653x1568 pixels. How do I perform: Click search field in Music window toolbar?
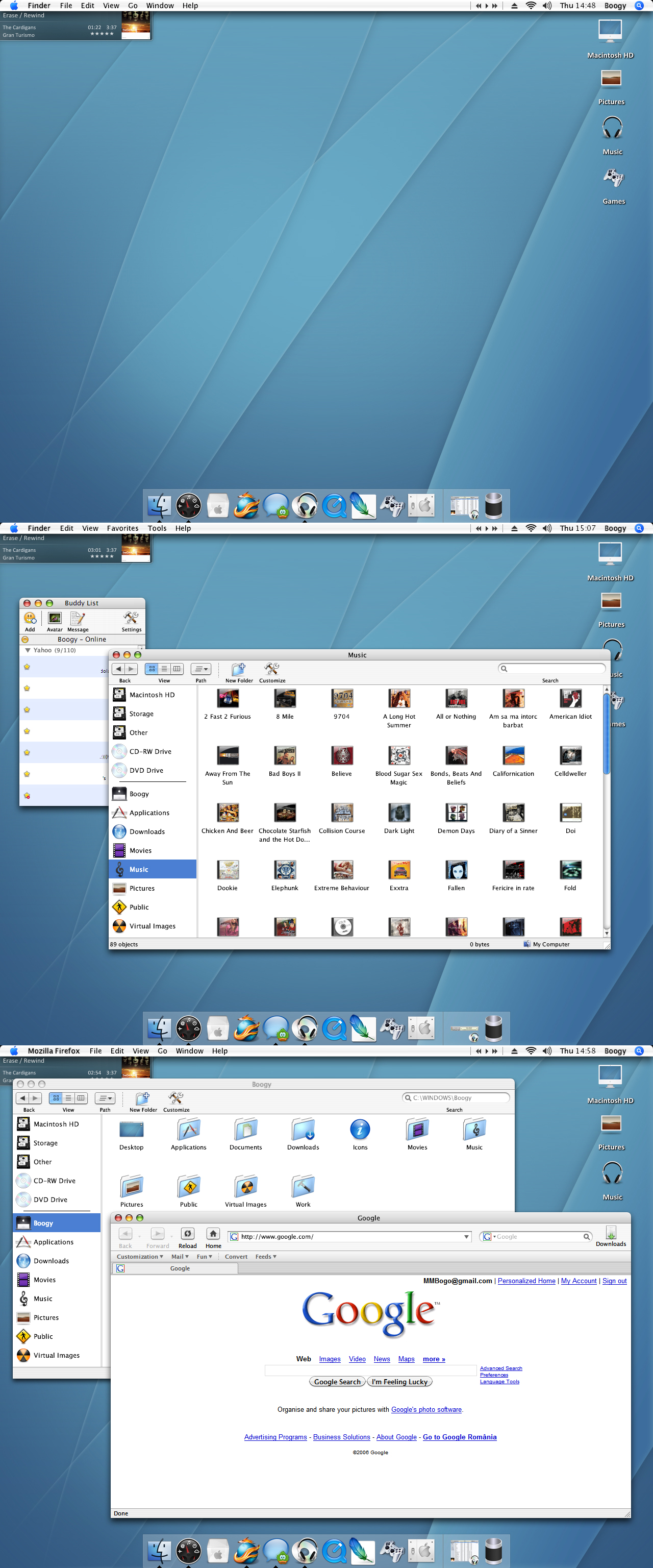point(551,668)
